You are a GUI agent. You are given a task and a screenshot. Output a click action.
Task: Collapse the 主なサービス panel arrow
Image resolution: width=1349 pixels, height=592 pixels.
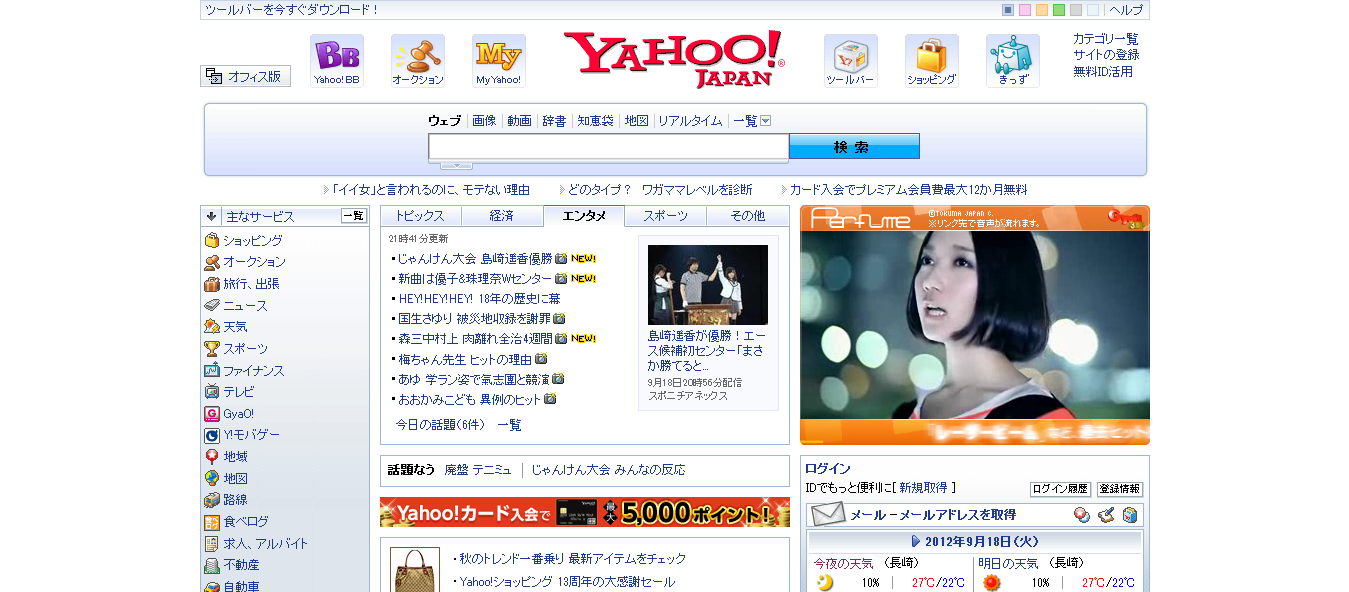click(x=212, y=216)
